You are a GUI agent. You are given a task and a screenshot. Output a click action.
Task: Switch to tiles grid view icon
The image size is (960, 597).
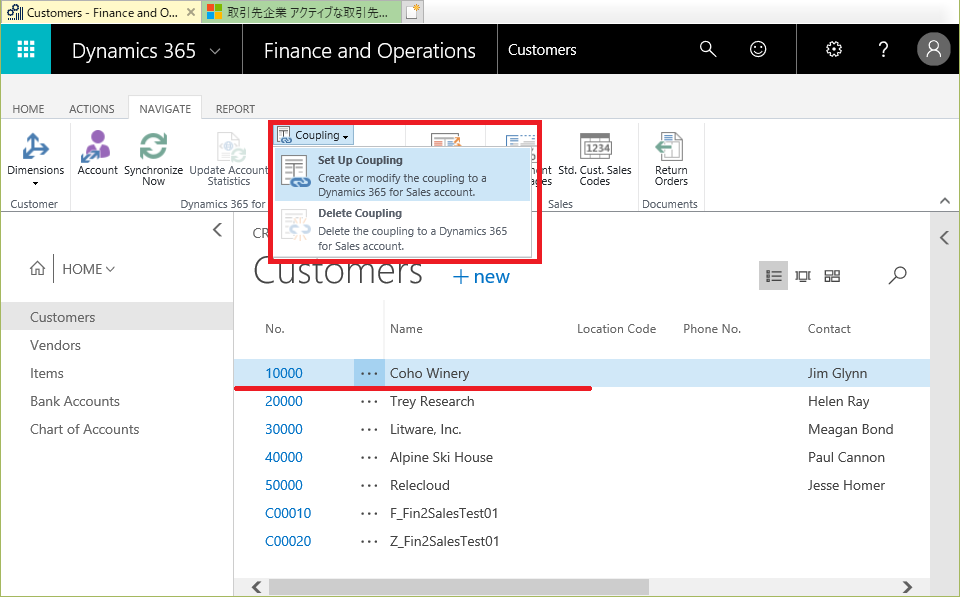(832, 276)
